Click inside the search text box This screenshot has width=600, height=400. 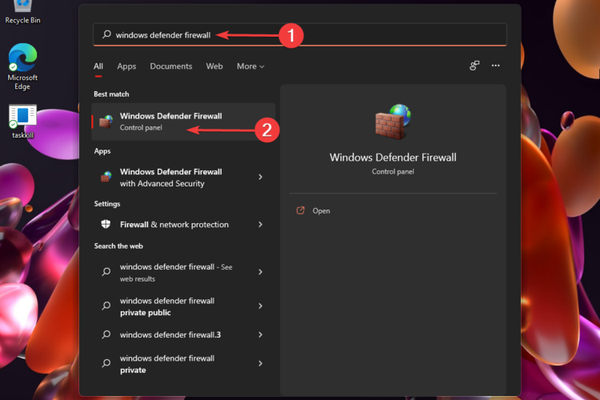tap(300, 34)
